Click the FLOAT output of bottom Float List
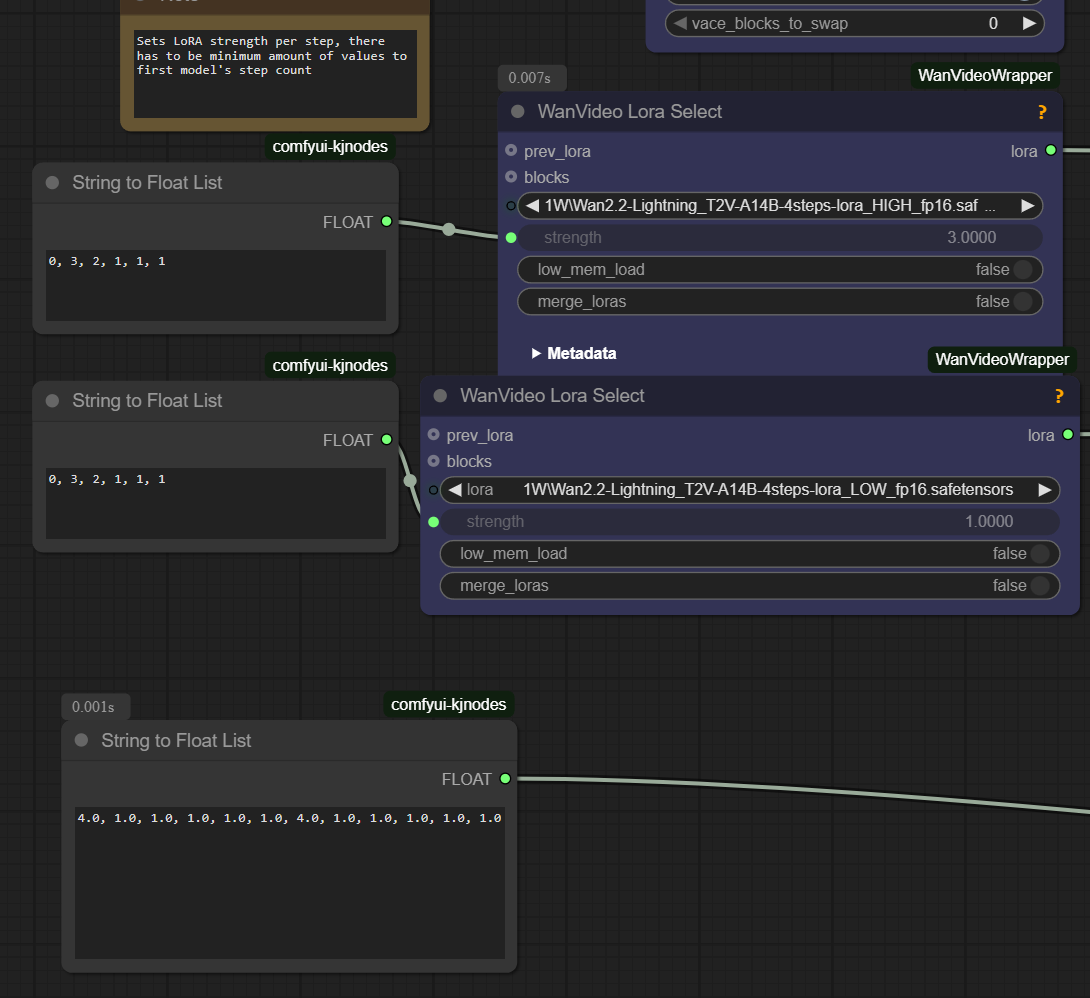This screenshot has width=1090, height=998. tap(505, 779)
